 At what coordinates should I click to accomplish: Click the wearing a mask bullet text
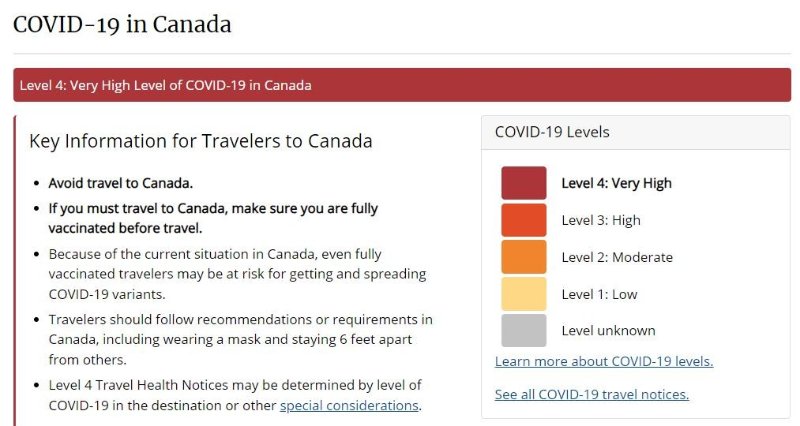[x=240, y=339]
